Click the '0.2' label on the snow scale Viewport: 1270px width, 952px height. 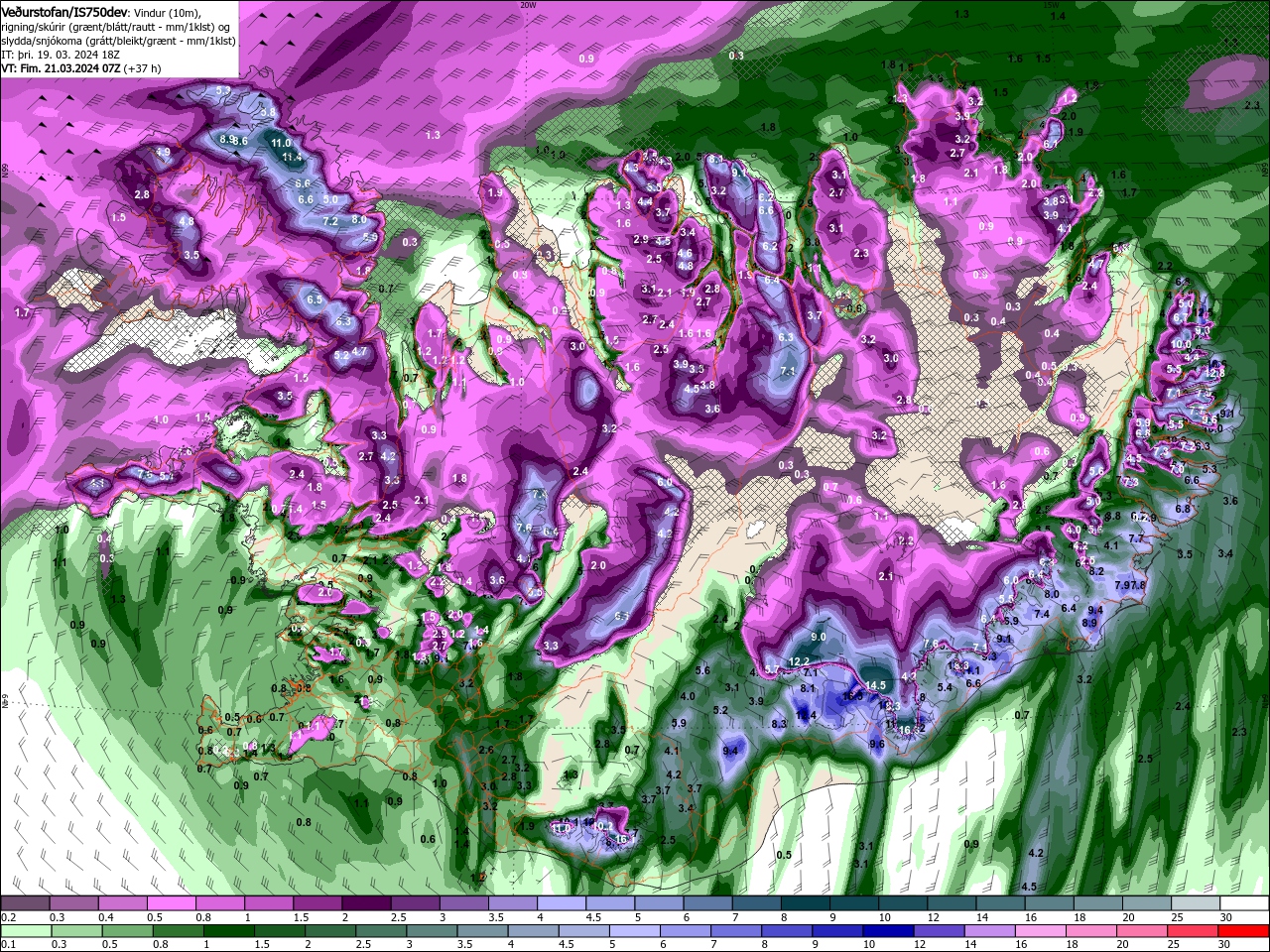[x=8, y=917]
